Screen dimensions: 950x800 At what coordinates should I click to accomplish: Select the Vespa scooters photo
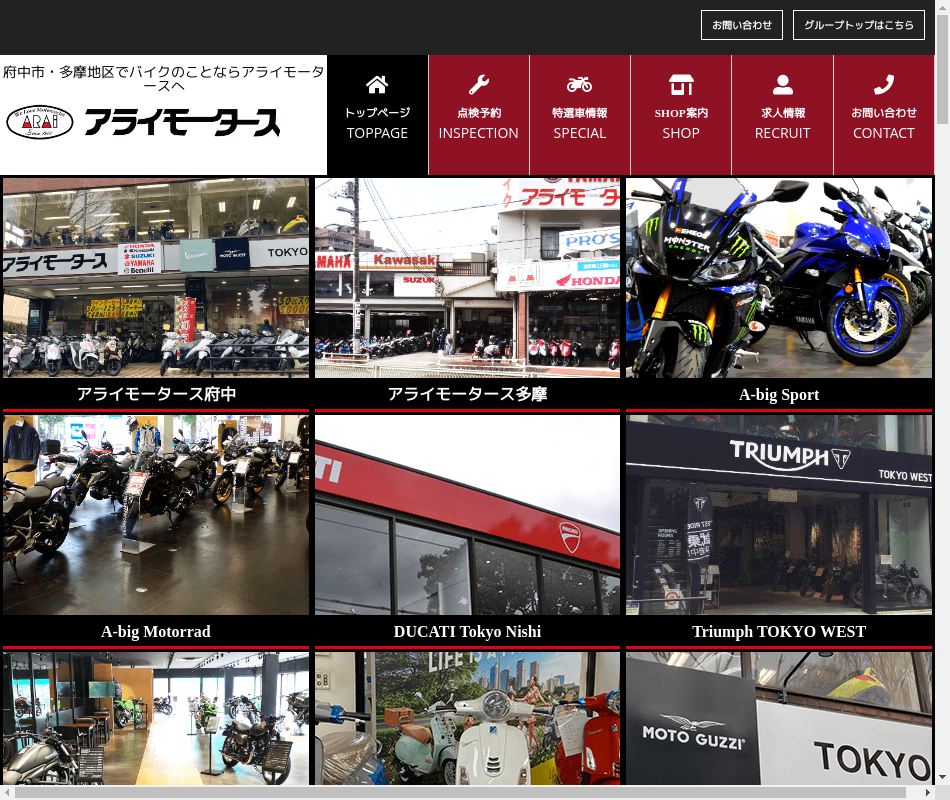point(468,719)
